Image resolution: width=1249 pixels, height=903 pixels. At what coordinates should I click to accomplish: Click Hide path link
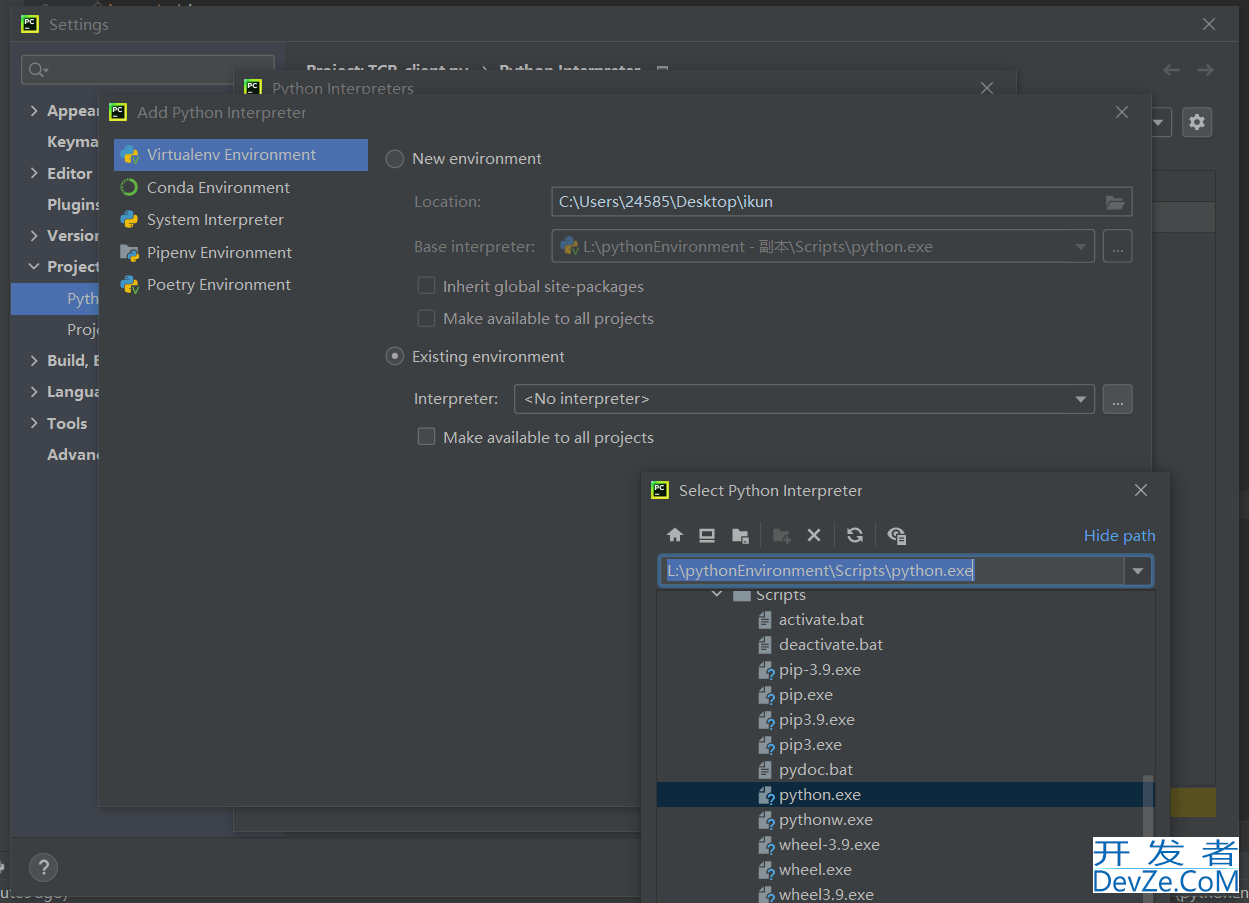(x=1119, y=536)
